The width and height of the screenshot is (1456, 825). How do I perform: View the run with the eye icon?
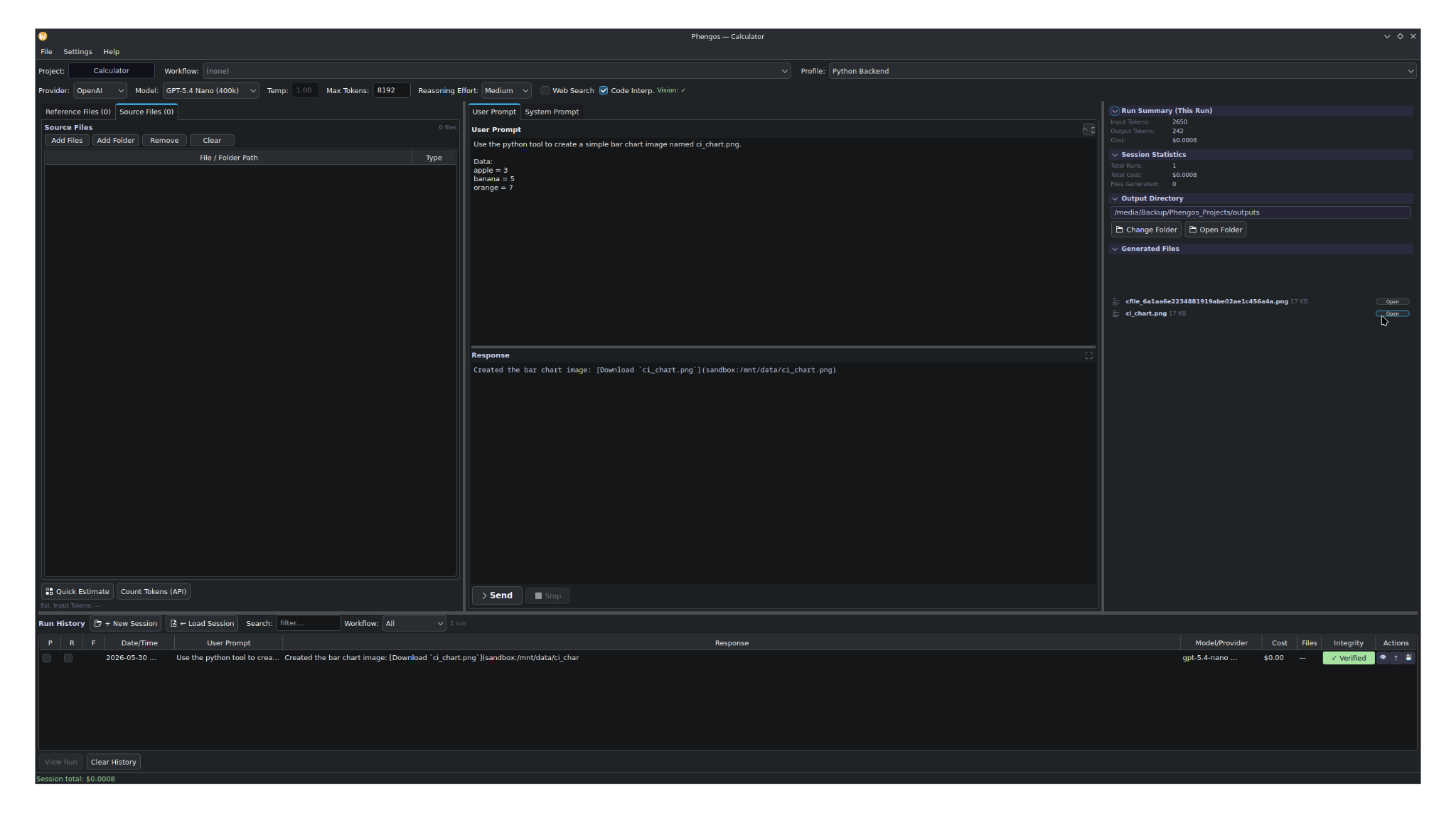1383,658
